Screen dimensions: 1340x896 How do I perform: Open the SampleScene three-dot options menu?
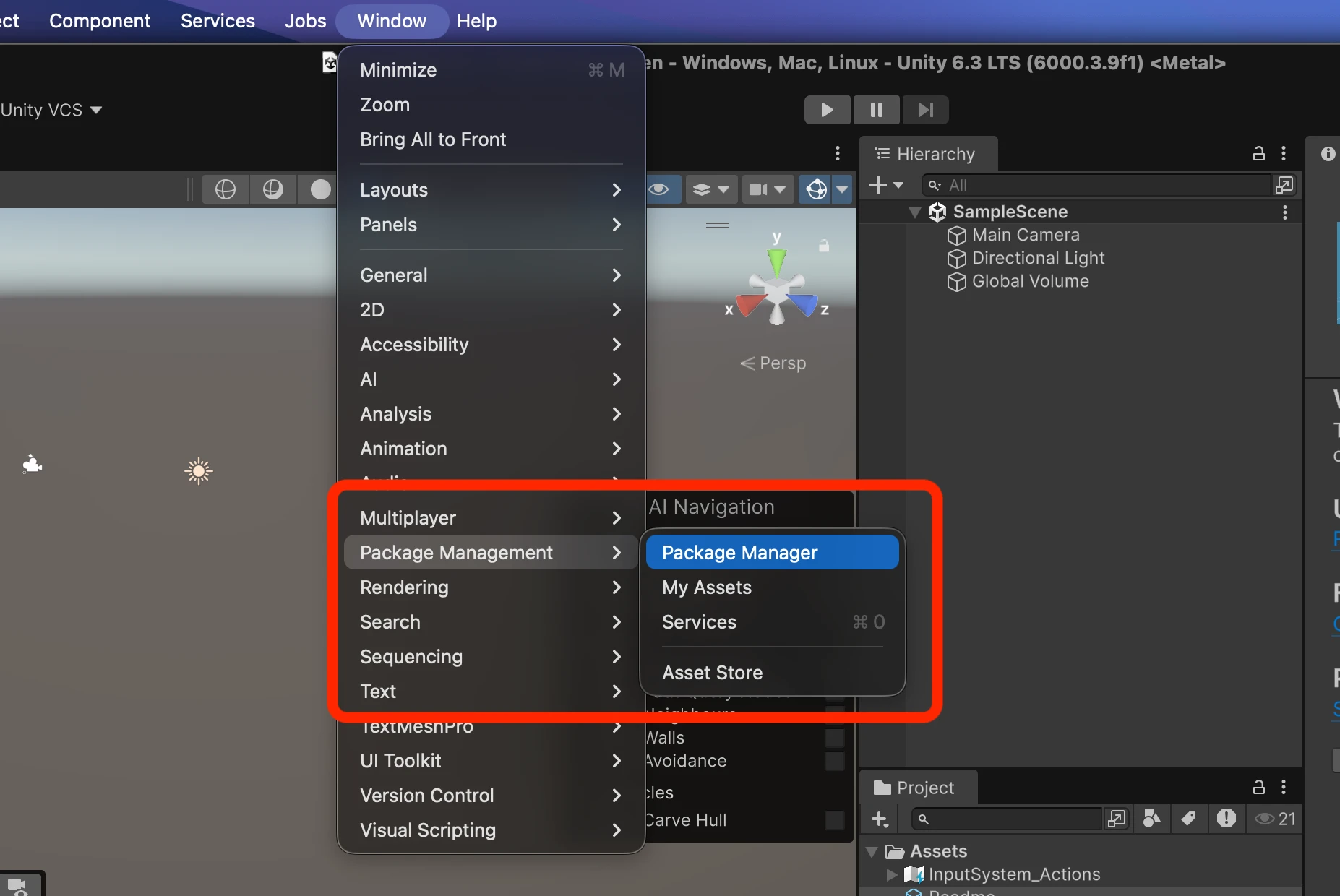tap(1284, 212)
